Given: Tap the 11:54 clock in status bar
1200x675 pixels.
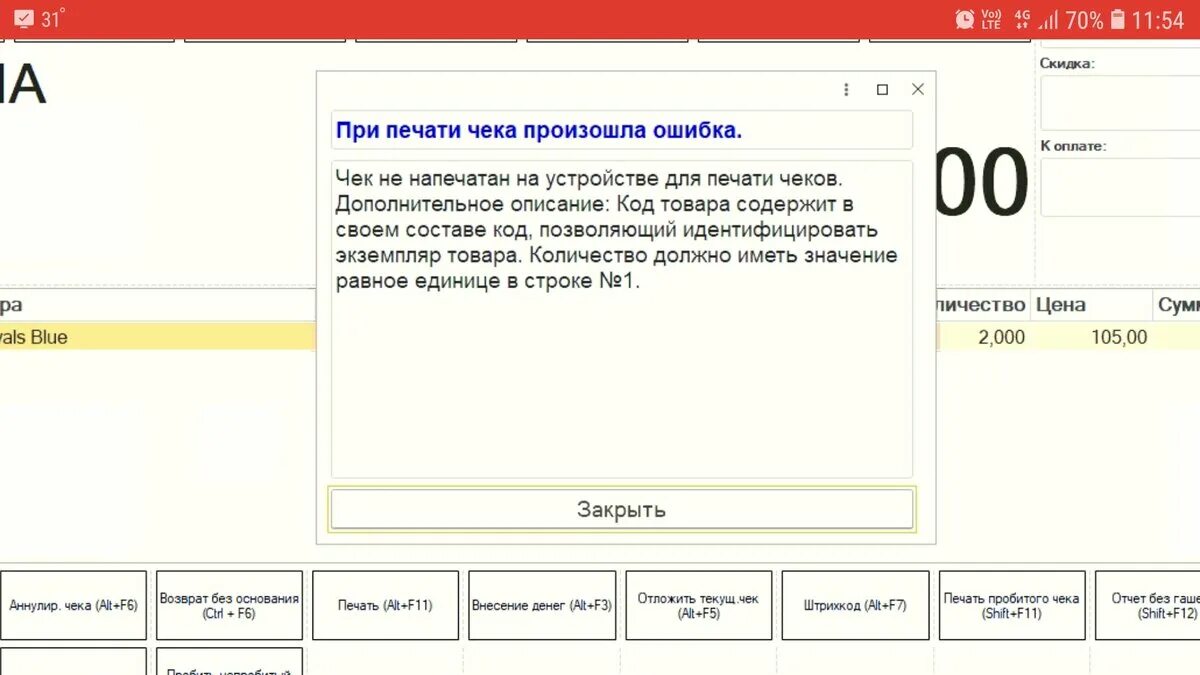Looking at the screenshot, I should pos(1158,19).
